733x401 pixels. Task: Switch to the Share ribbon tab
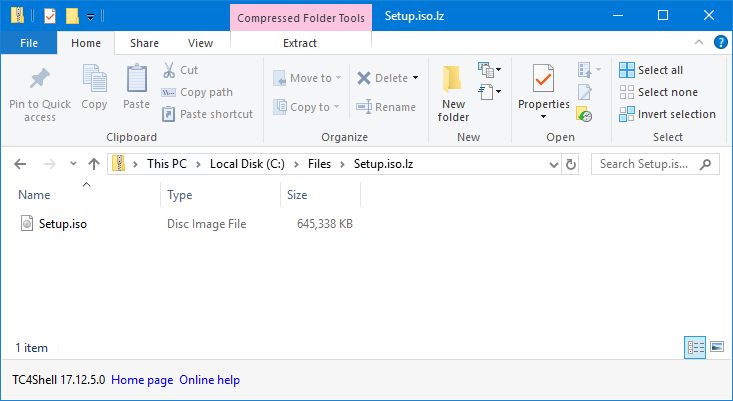(x=144, y=43)
